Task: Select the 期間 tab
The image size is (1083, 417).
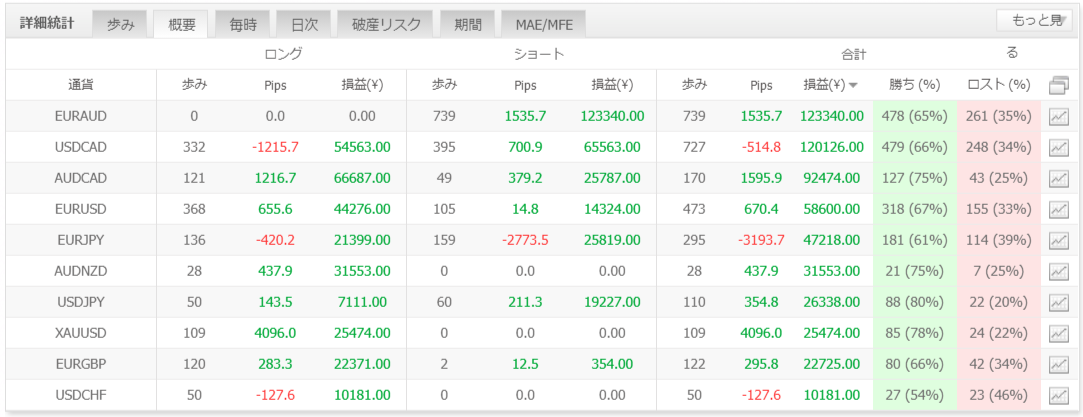Action: coord(468,25)
